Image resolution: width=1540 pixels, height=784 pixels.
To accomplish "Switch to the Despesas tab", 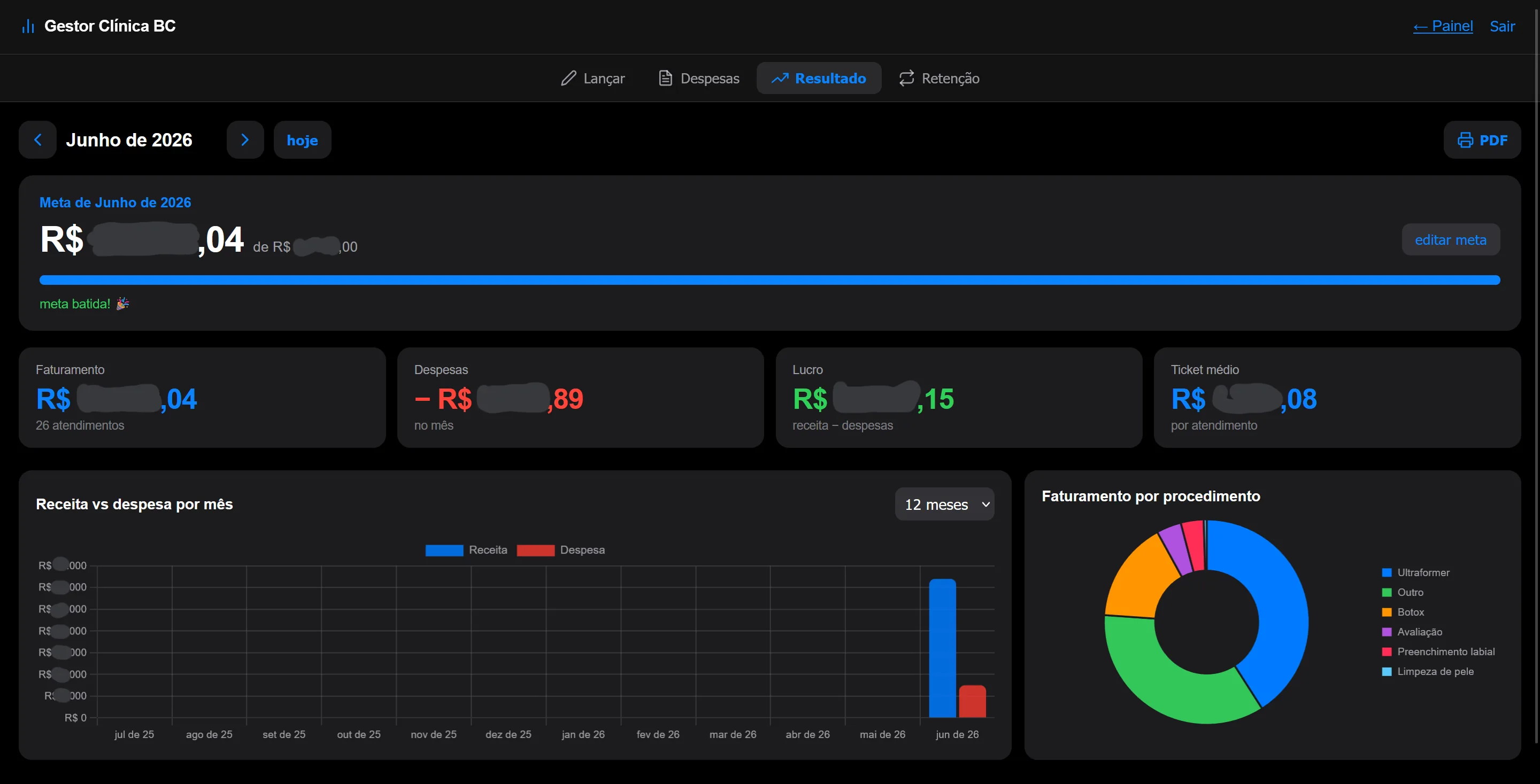I will [699, 78].
